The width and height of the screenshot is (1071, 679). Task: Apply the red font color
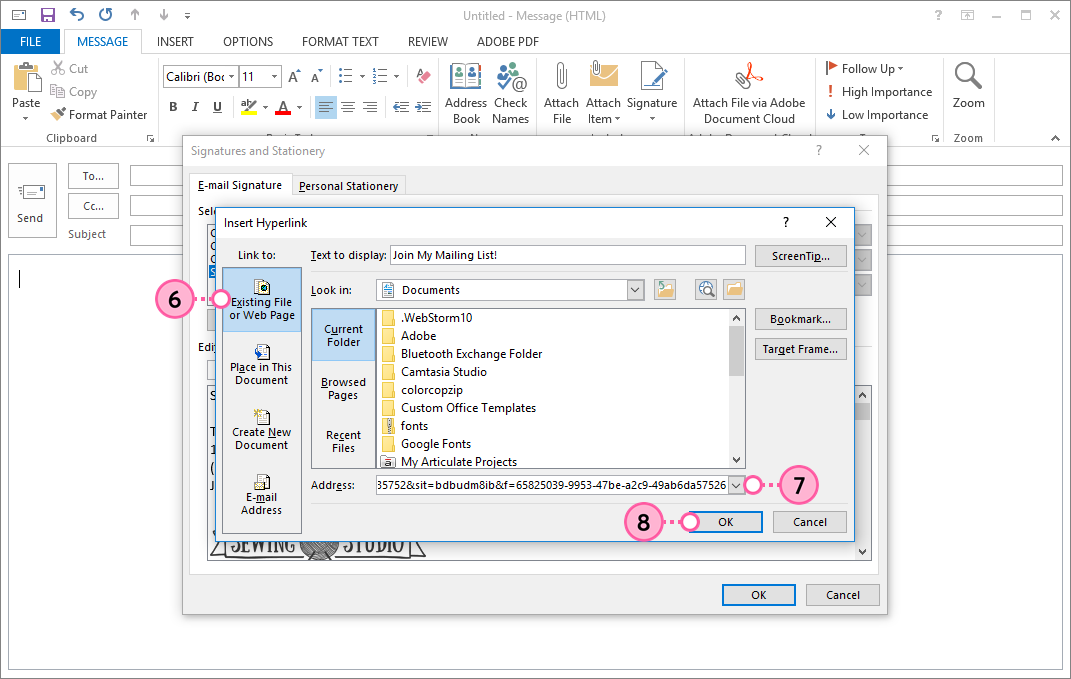(283, 107)
